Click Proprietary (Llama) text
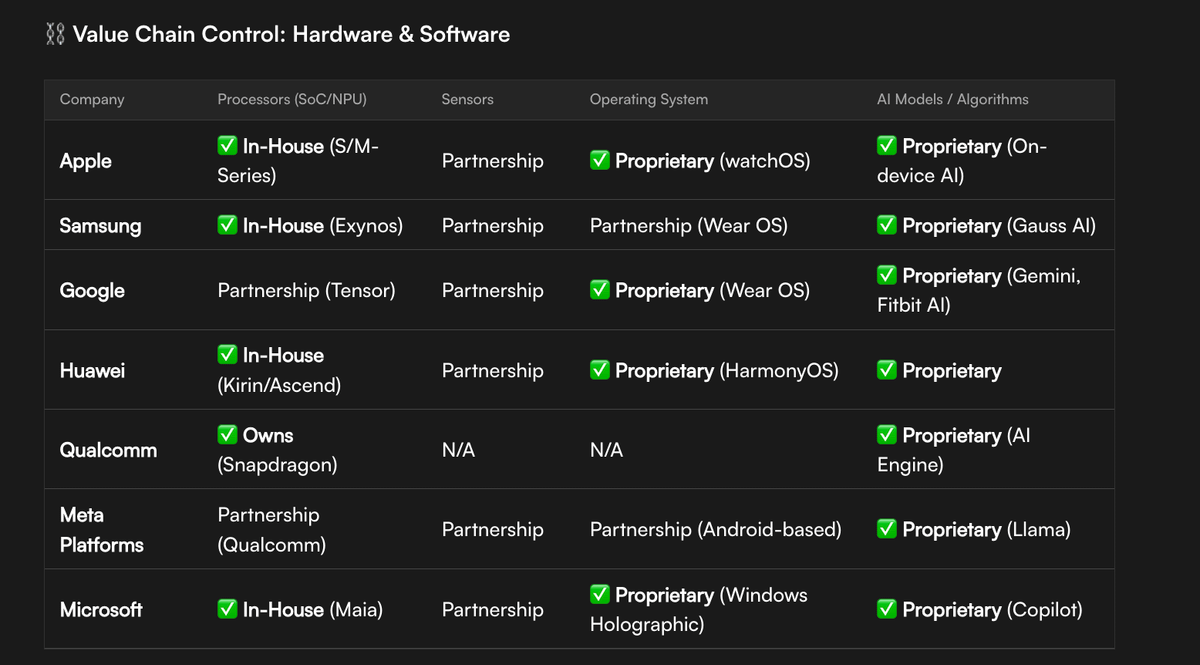The height and width of the screenshot is (665, 1200). click(x=986, y=529)
